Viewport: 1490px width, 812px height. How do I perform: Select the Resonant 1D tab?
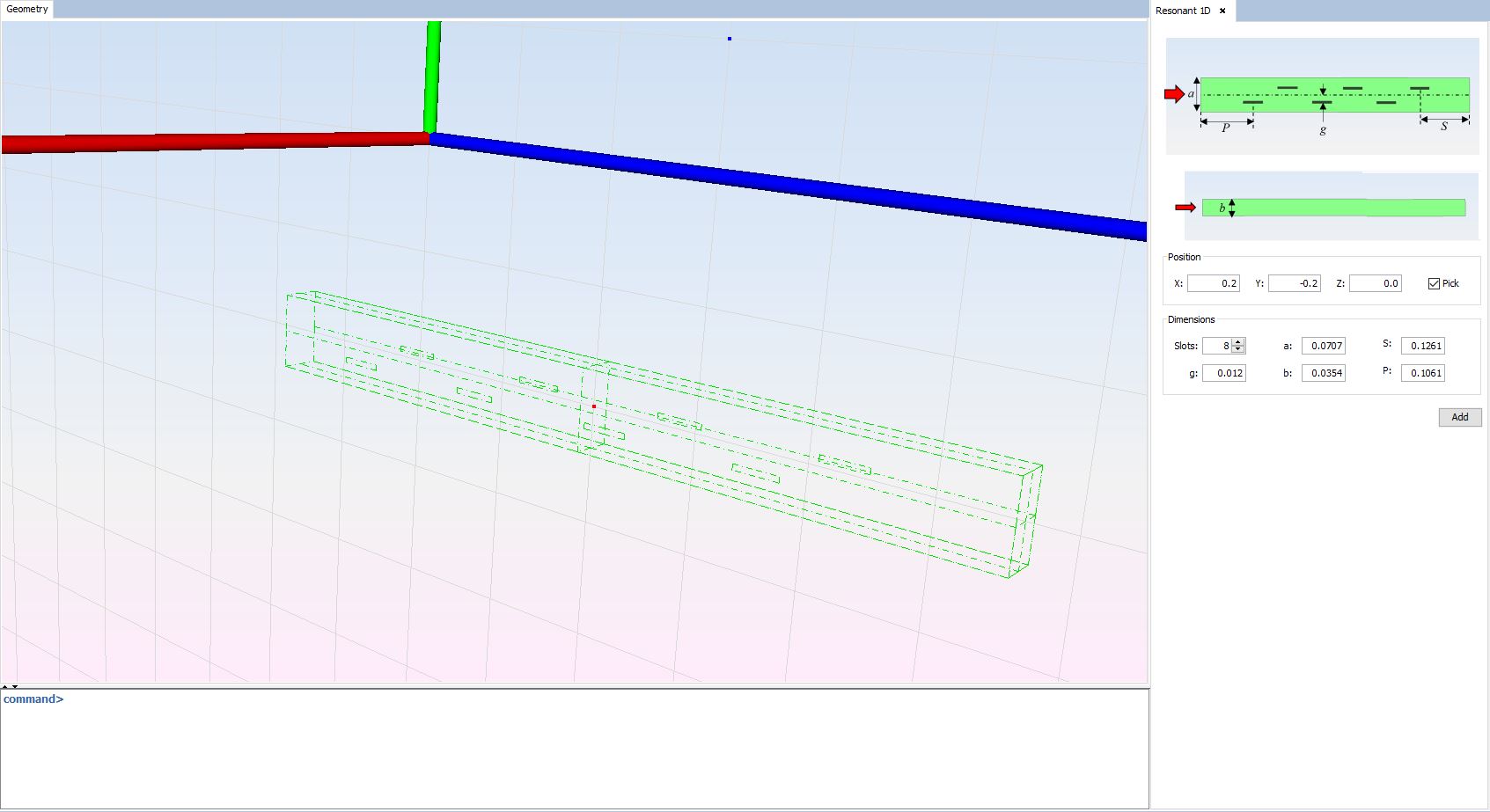[x=1183, y=11]
